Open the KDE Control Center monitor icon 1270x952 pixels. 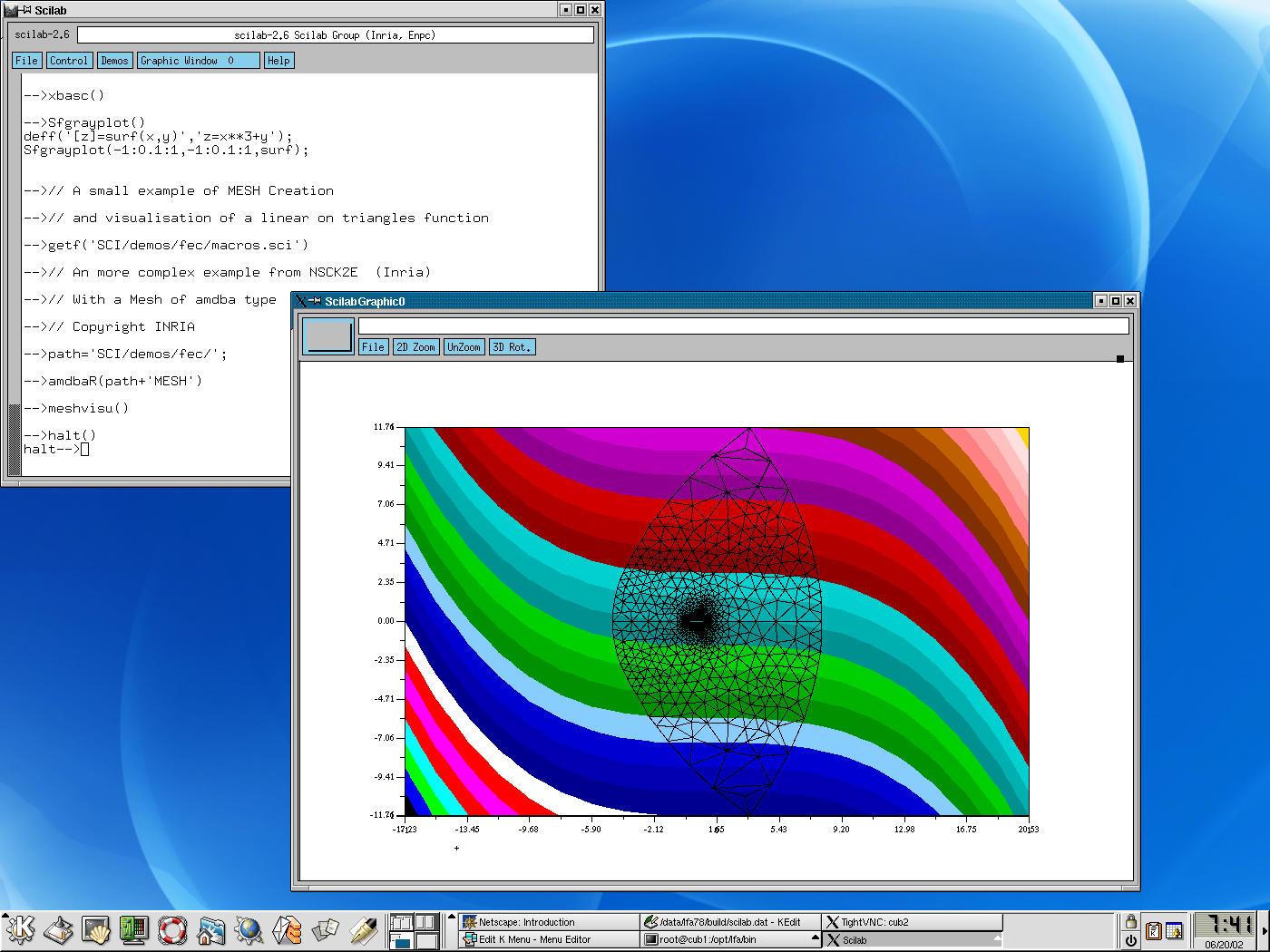(x=134, y=931)
